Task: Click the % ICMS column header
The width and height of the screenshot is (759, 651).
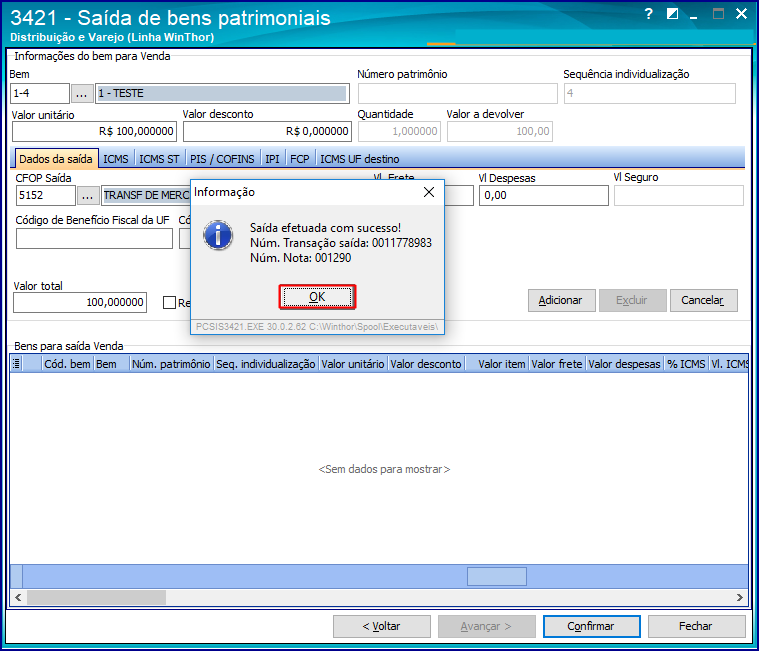Action: point(686,364)
